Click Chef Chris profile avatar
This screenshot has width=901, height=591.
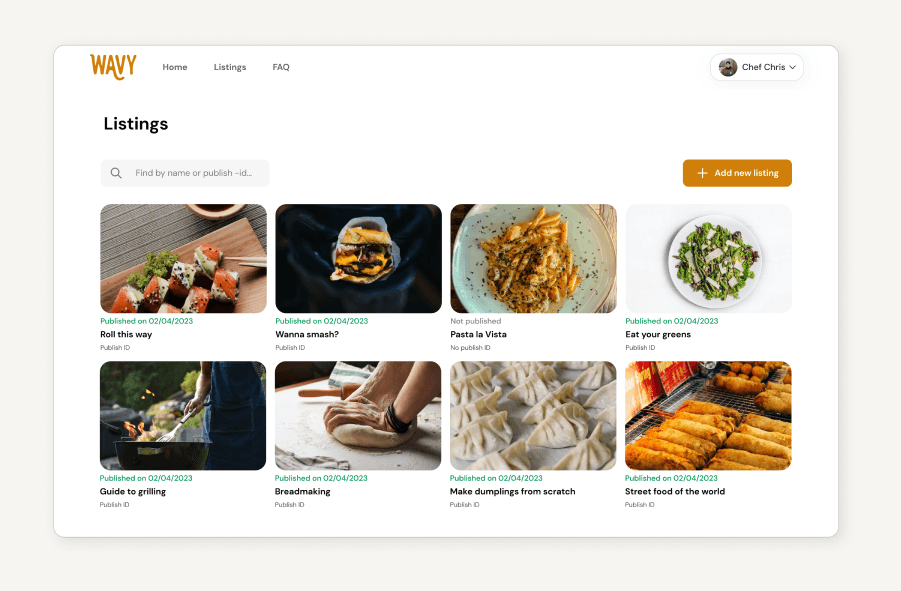728,67
